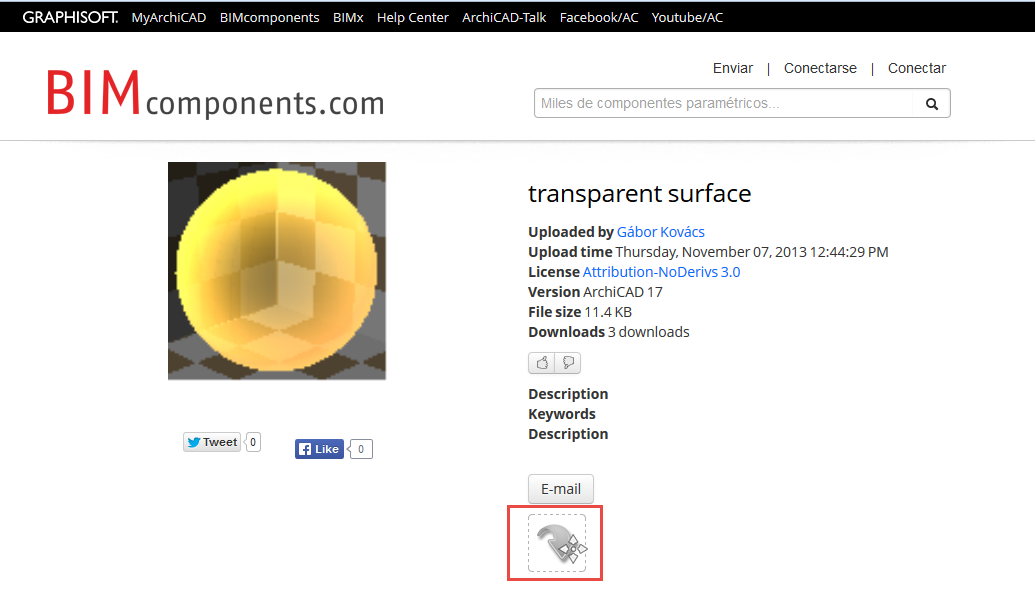Open MyArchiCAD in the top bar
1035x609 pixels.
coord(169,18)
